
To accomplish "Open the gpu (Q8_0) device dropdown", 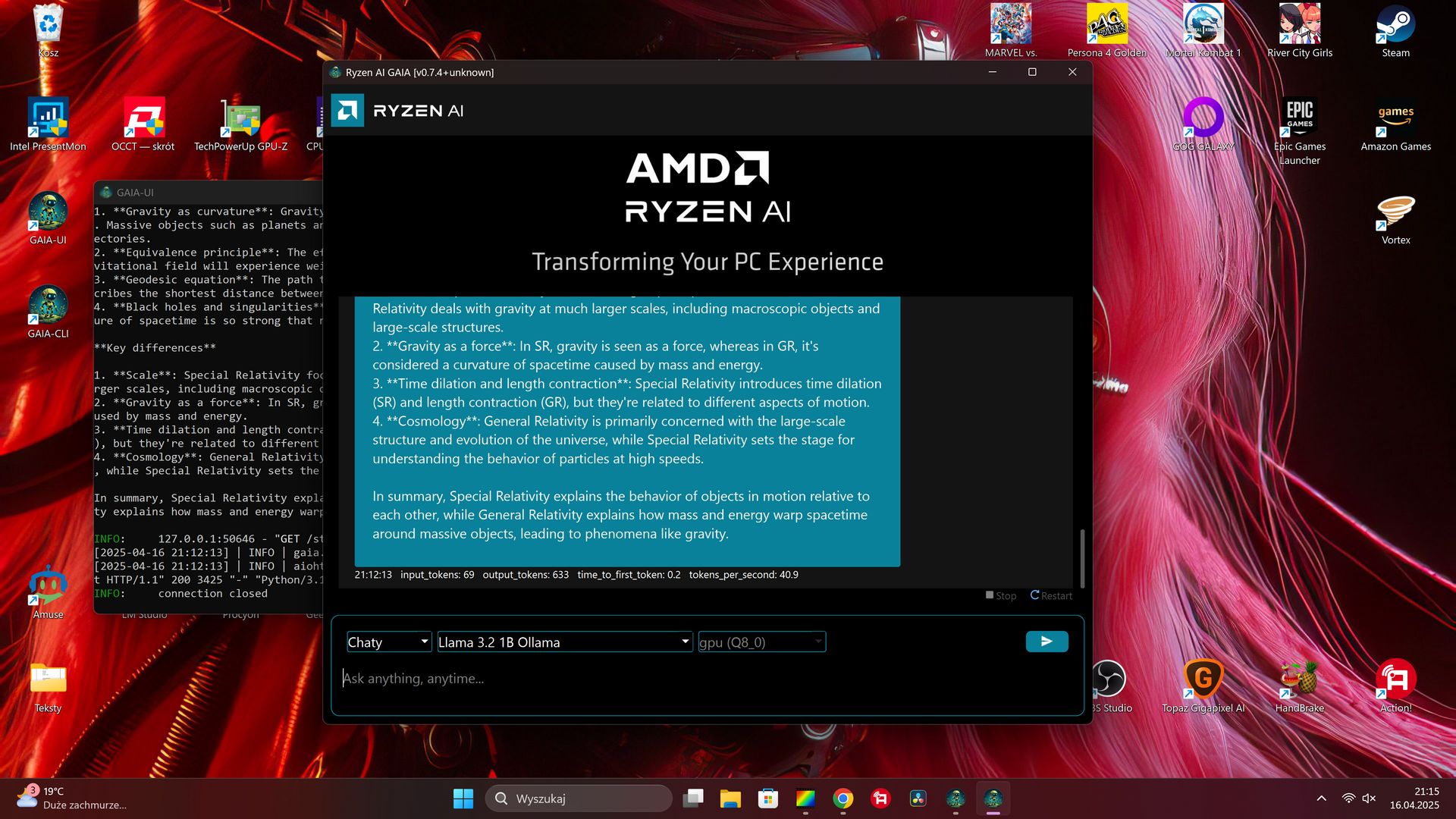I will click(761, 642).
